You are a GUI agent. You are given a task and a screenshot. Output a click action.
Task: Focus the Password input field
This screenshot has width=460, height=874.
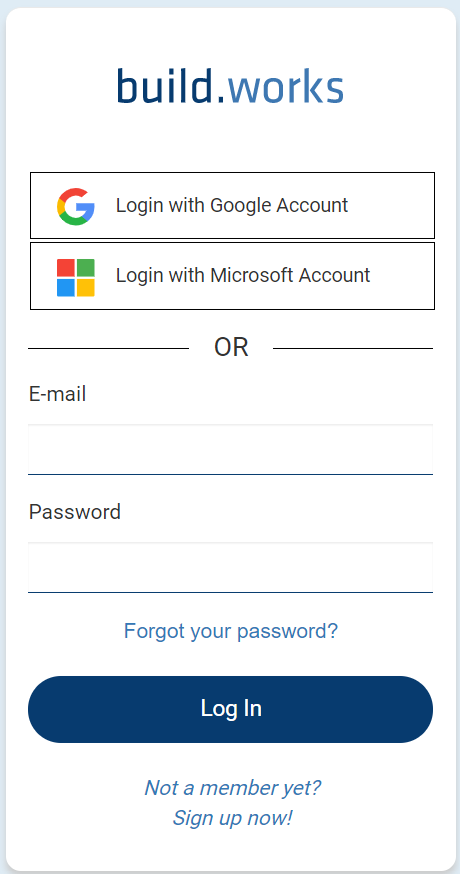tap(230, 567)
